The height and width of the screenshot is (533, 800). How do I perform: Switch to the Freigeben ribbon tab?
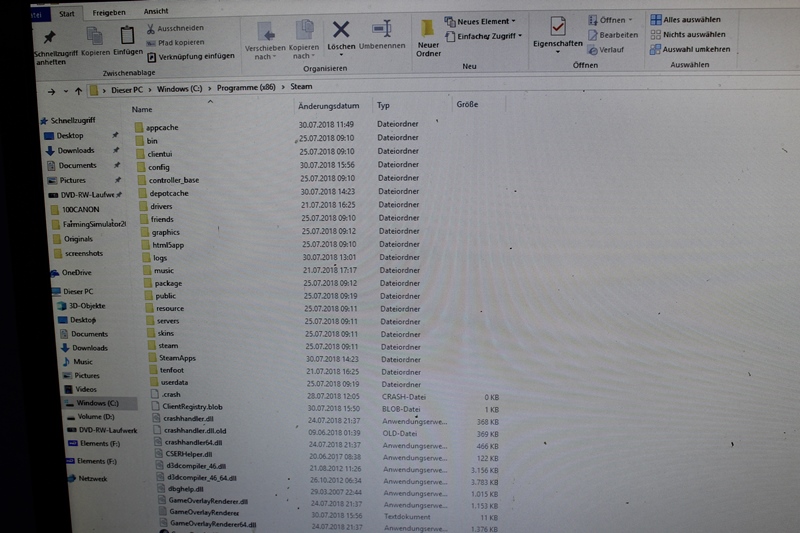pyautogui.click(x=109, y=13)
